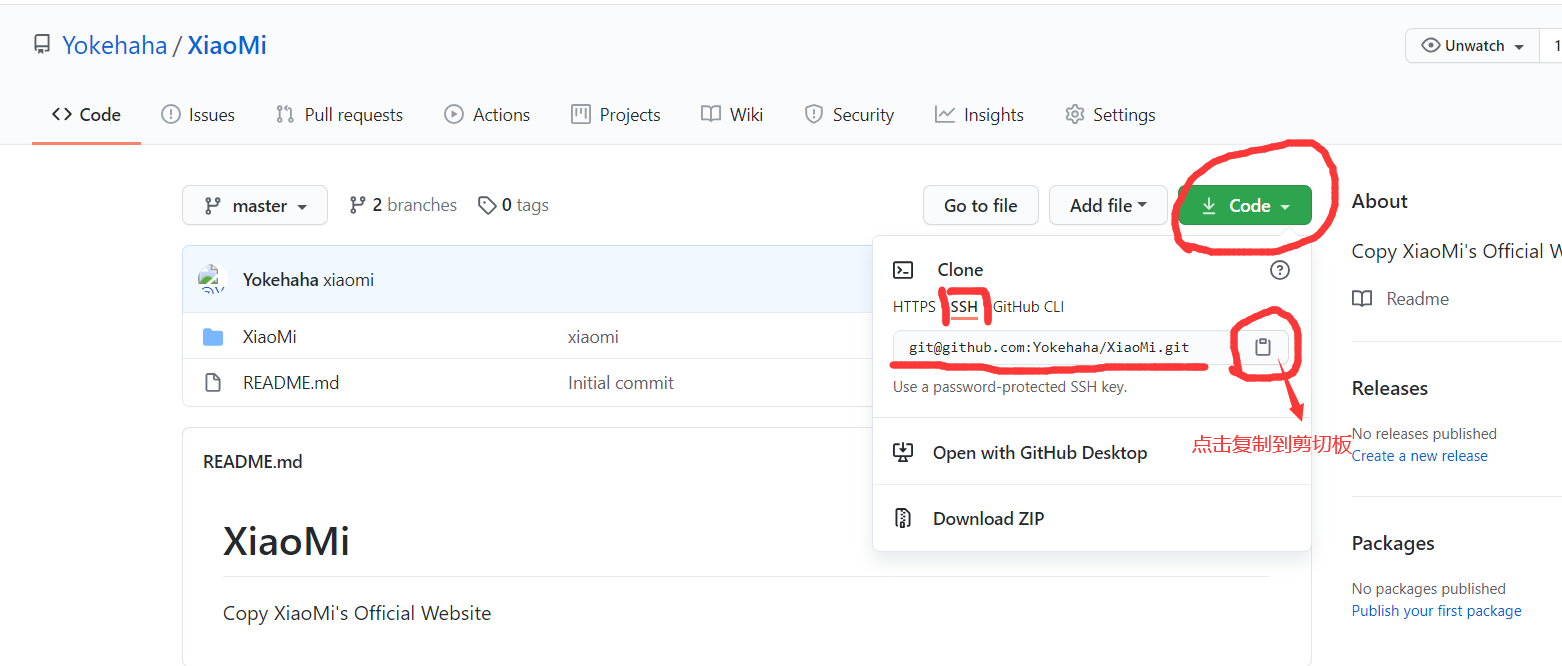View the 0 tags link
1562x666 pixels.
tap(513, 205)
